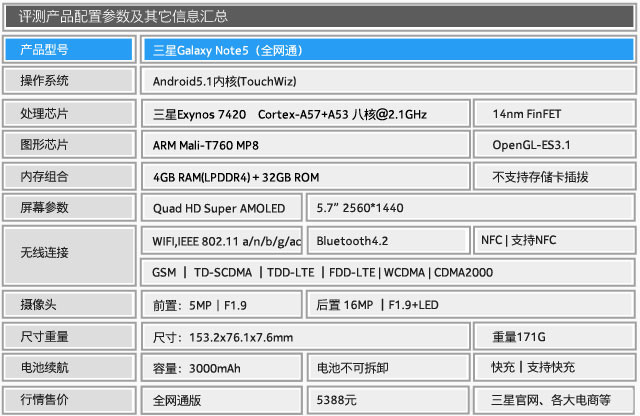This screenshot has height=416, width=640.
Task: Click the 4GB RAM(LPDDR4)+32GB ROM cell
Action: [304, 177]
